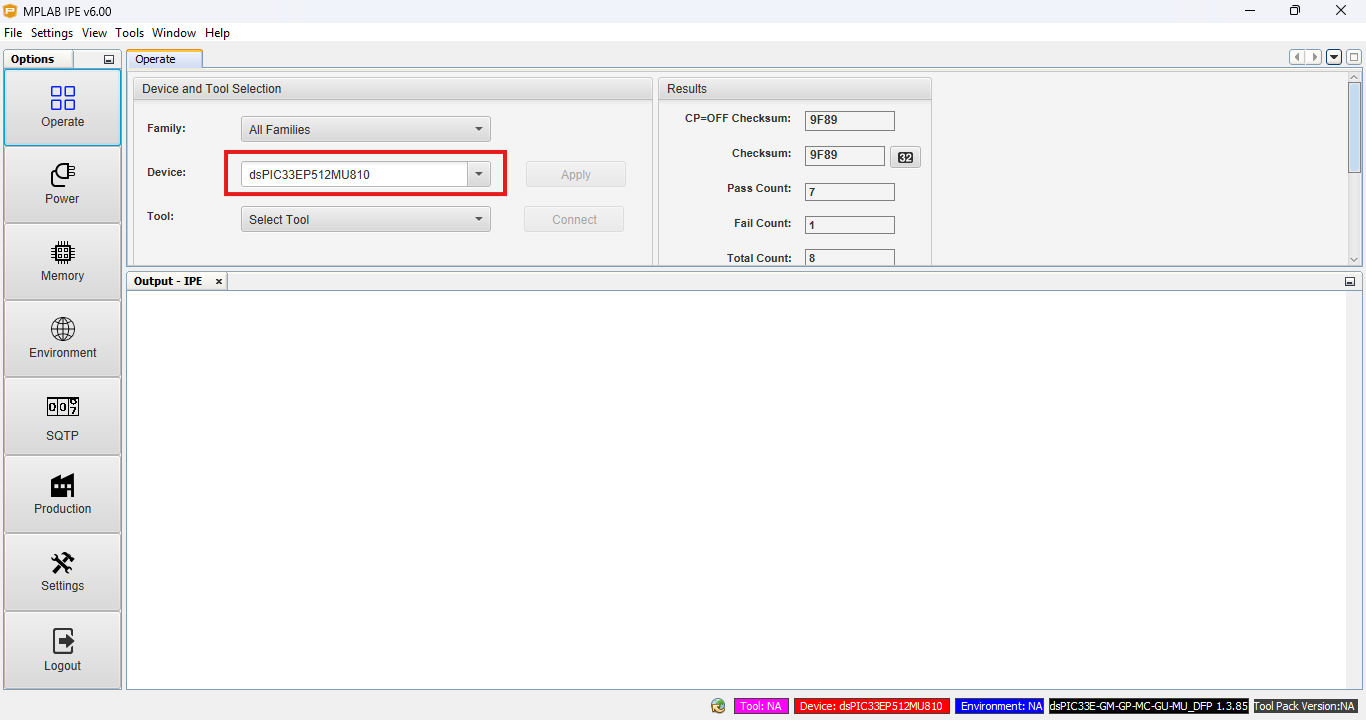This screenshot has height=720, width=1366.
Task: Click the red Device status indicator
Action: [871, 706]
